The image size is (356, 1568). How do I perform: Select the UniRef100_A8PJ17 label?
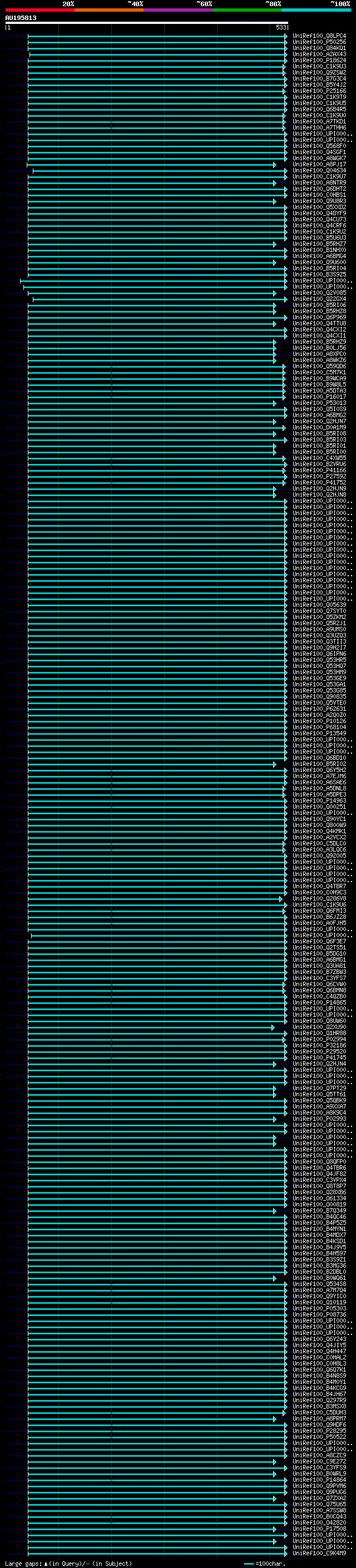click(x=319, y=164)
